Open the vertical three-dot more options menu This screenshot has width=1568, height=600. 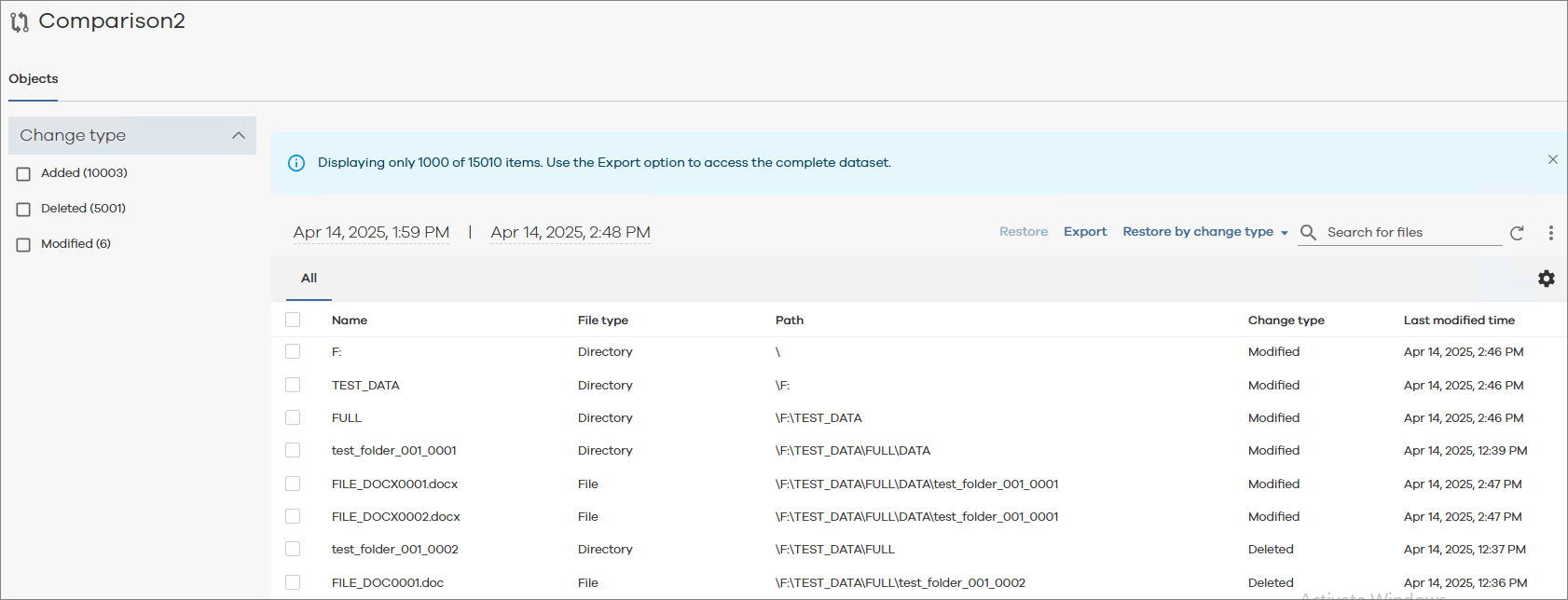[1550, 233]
